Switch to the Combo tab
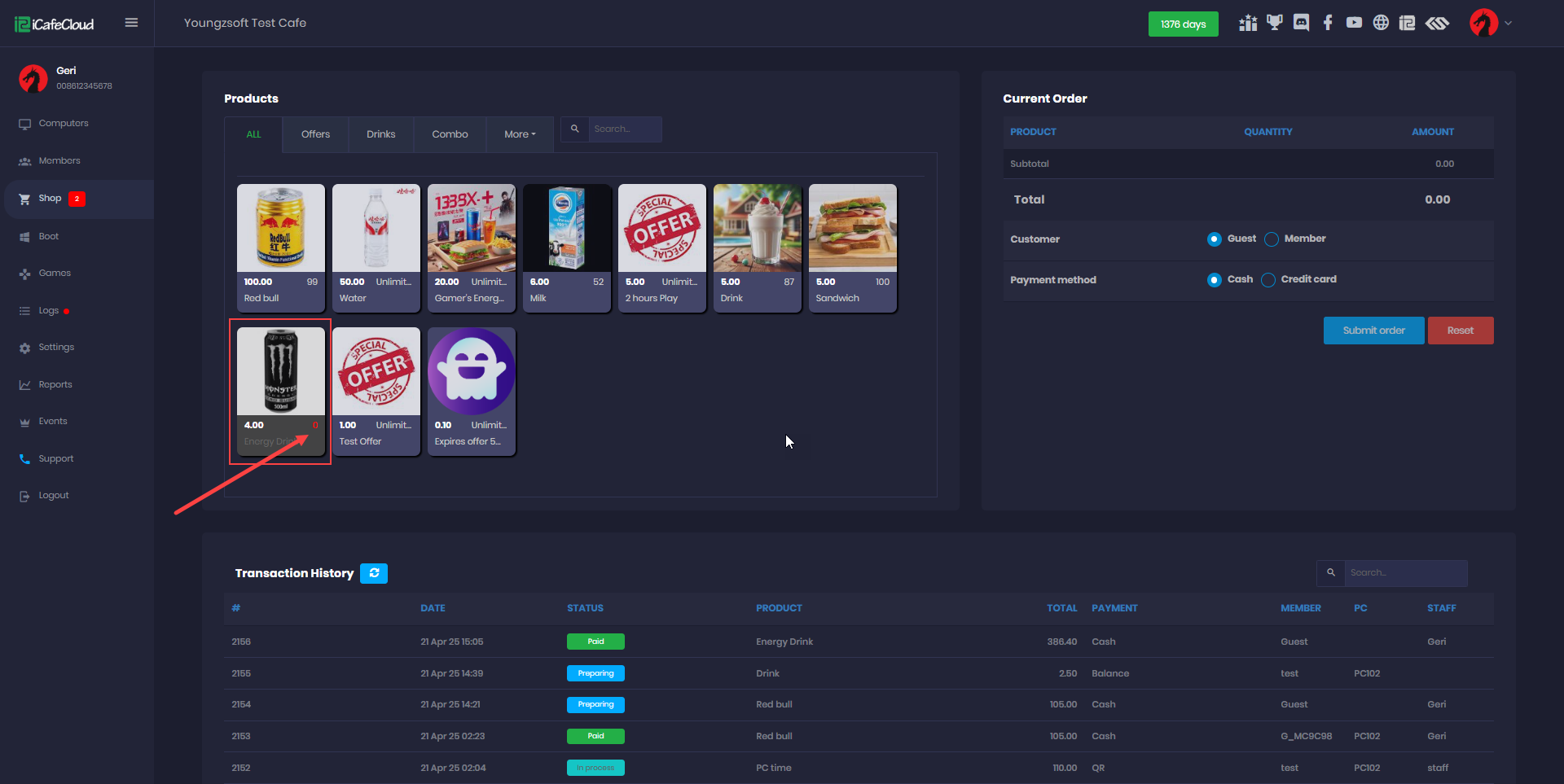1564x784 pixels. pos(450,134)
